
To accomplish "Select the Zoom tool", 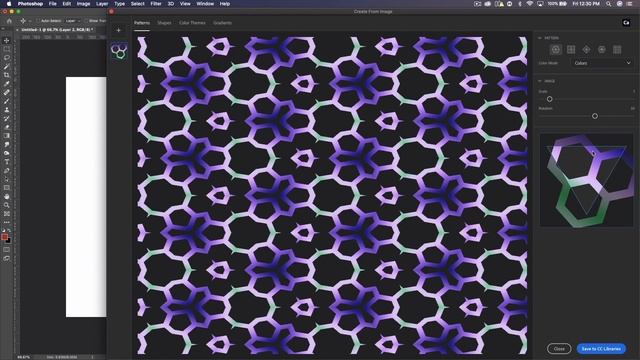I will pyautogui.click(x=7, y=205).
